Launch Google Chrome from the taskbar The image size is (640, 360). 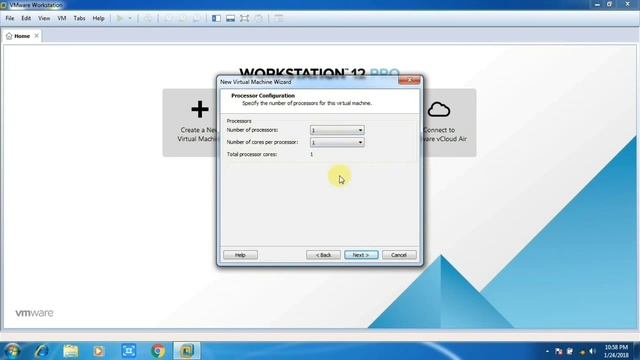[x=158, y=351]
